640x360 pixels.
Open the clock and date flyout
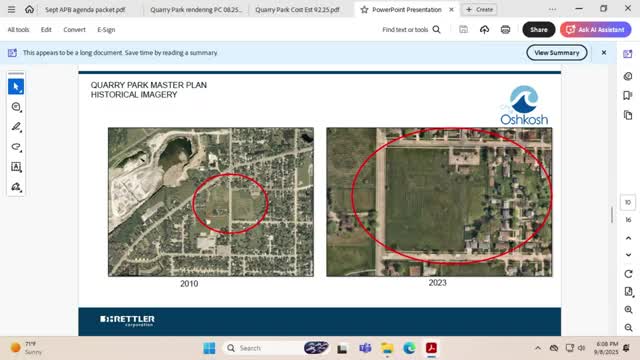click(x=607, y=348)
